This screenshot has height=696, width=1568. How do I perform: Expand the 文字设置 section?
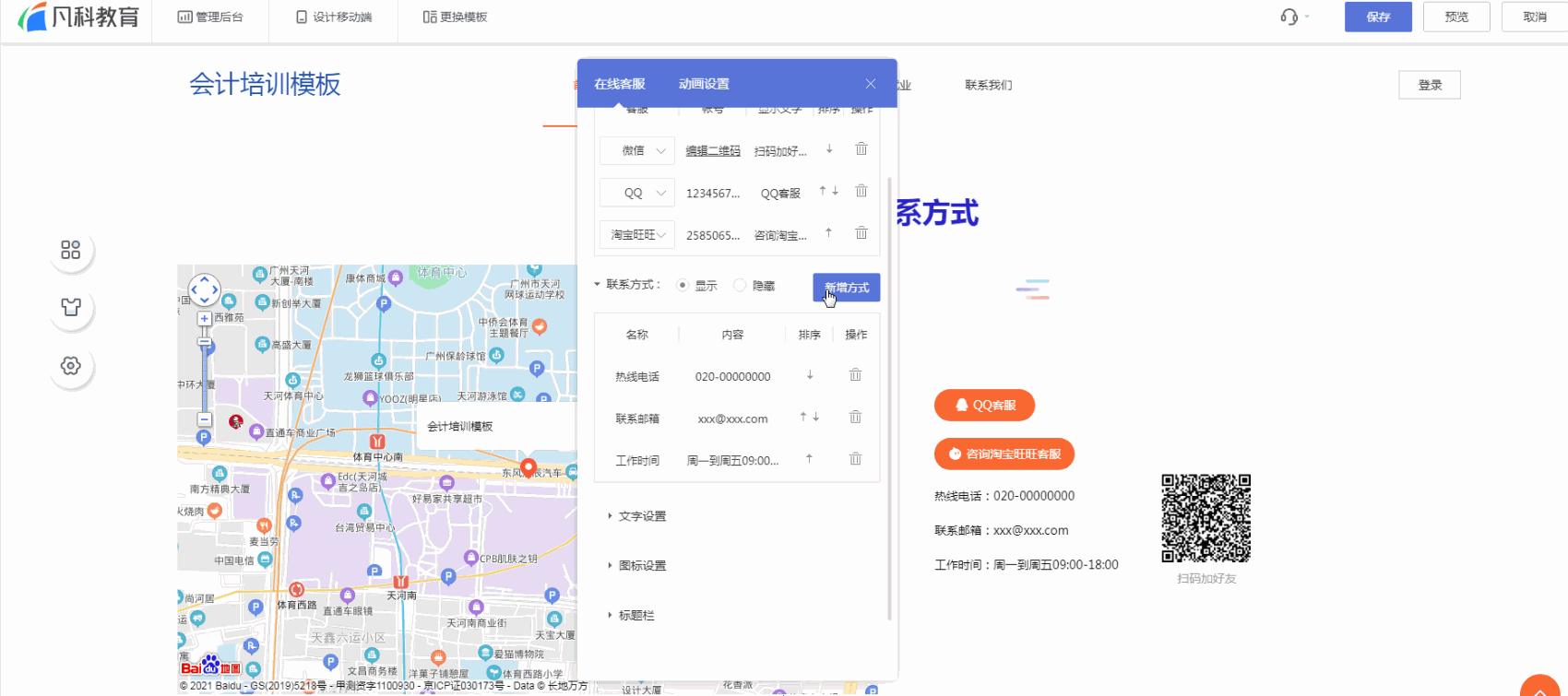[x=637, y=516]
